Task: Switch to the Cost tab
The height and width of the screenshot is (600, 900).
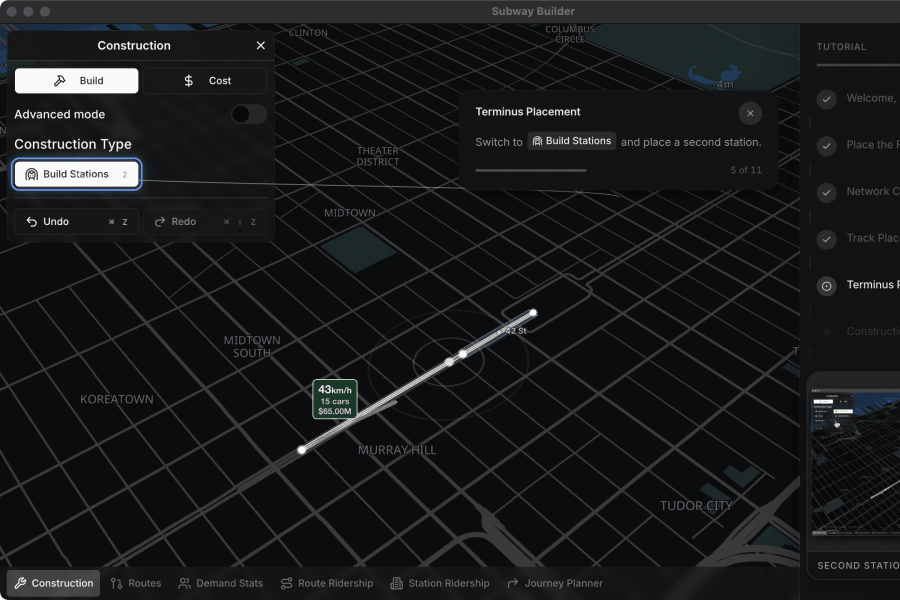Action: click(205, 81)
